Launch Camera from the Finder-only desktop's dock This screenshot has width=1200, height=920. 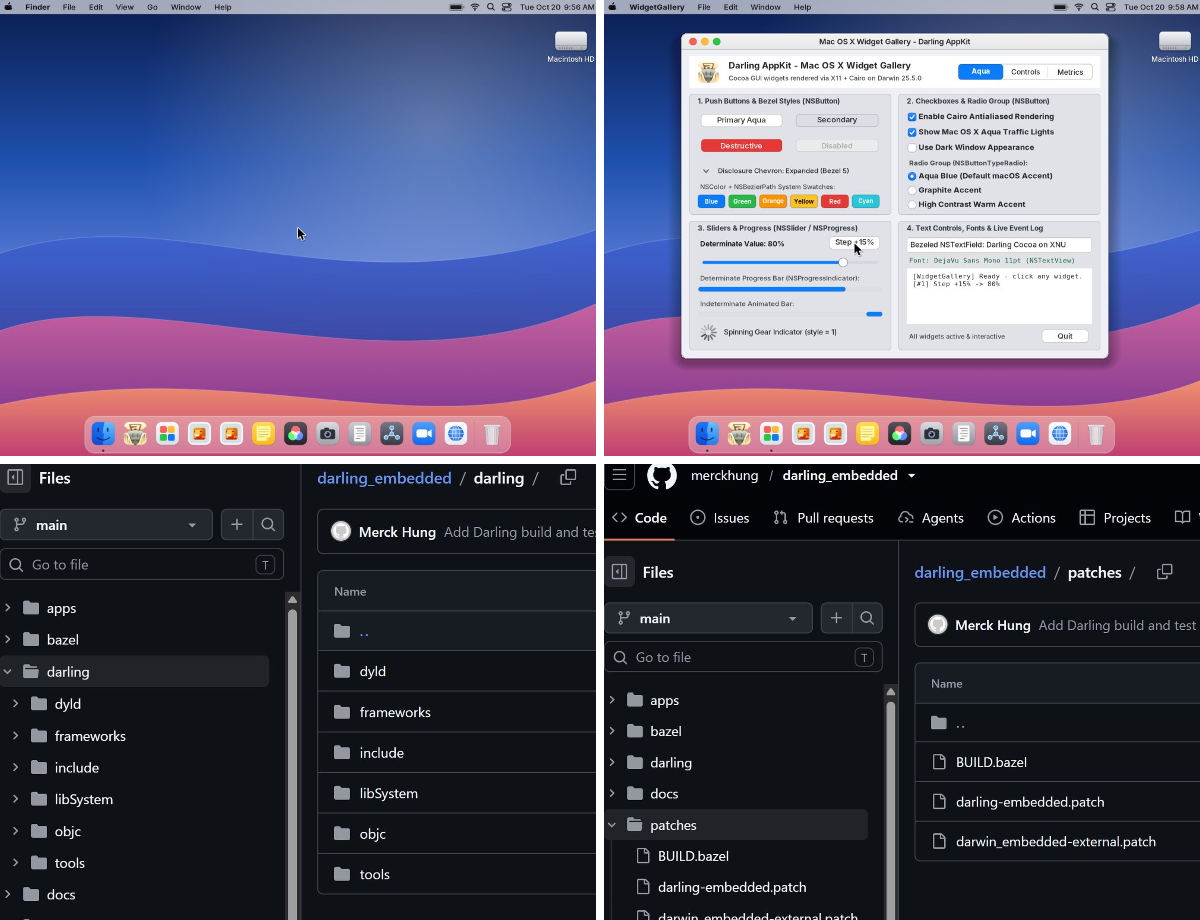point(327,433)
